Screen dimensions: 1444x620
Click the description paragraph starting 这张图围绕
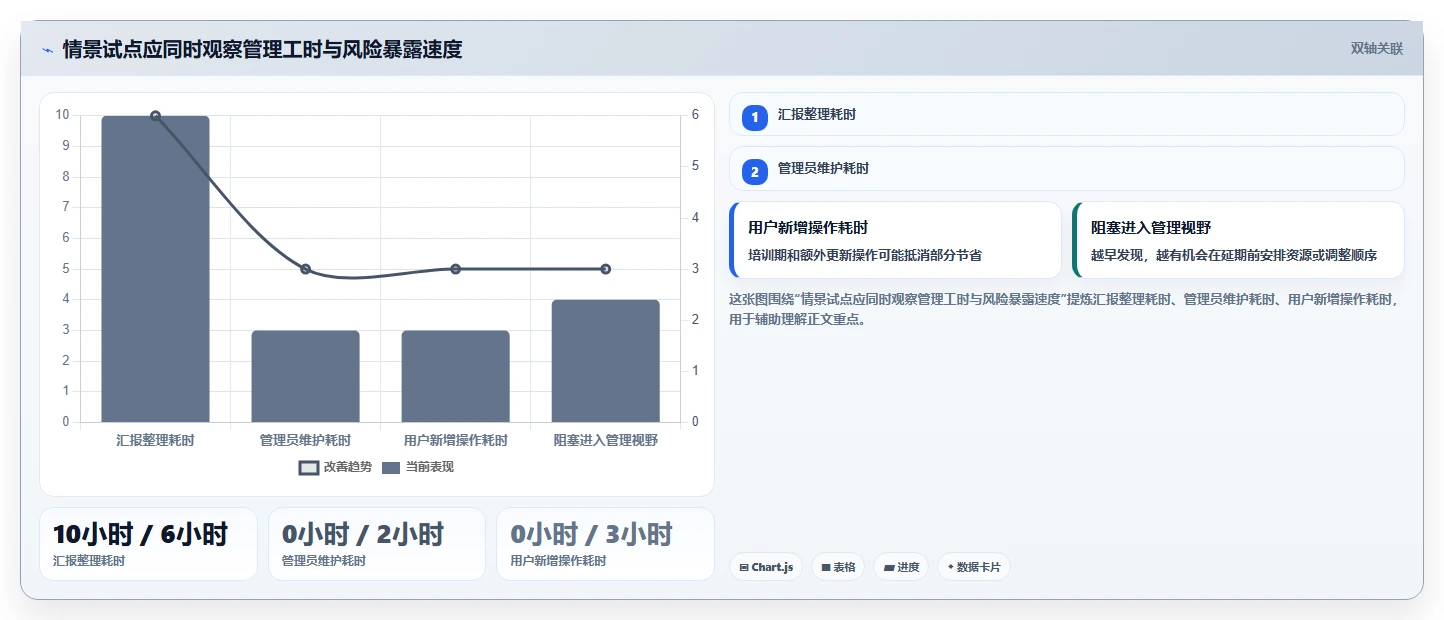(x=1065, y=309)
